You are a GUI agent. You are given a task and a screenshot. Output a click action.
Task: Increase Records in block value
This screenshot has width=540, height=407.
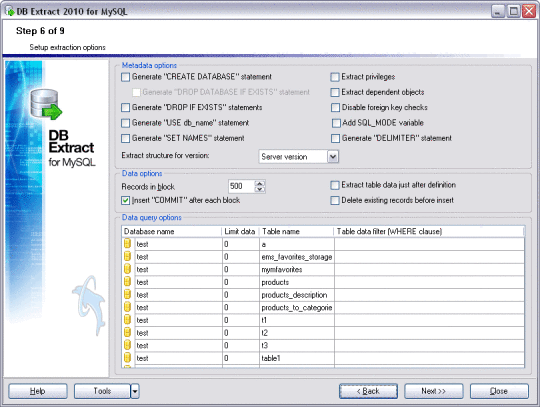(260, 183)
